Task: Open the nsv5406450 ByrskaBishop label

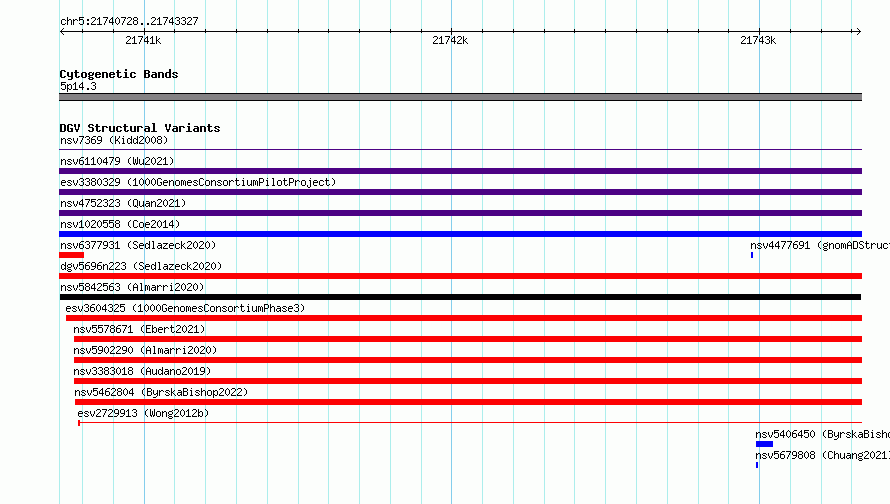Action: (822, 434)
